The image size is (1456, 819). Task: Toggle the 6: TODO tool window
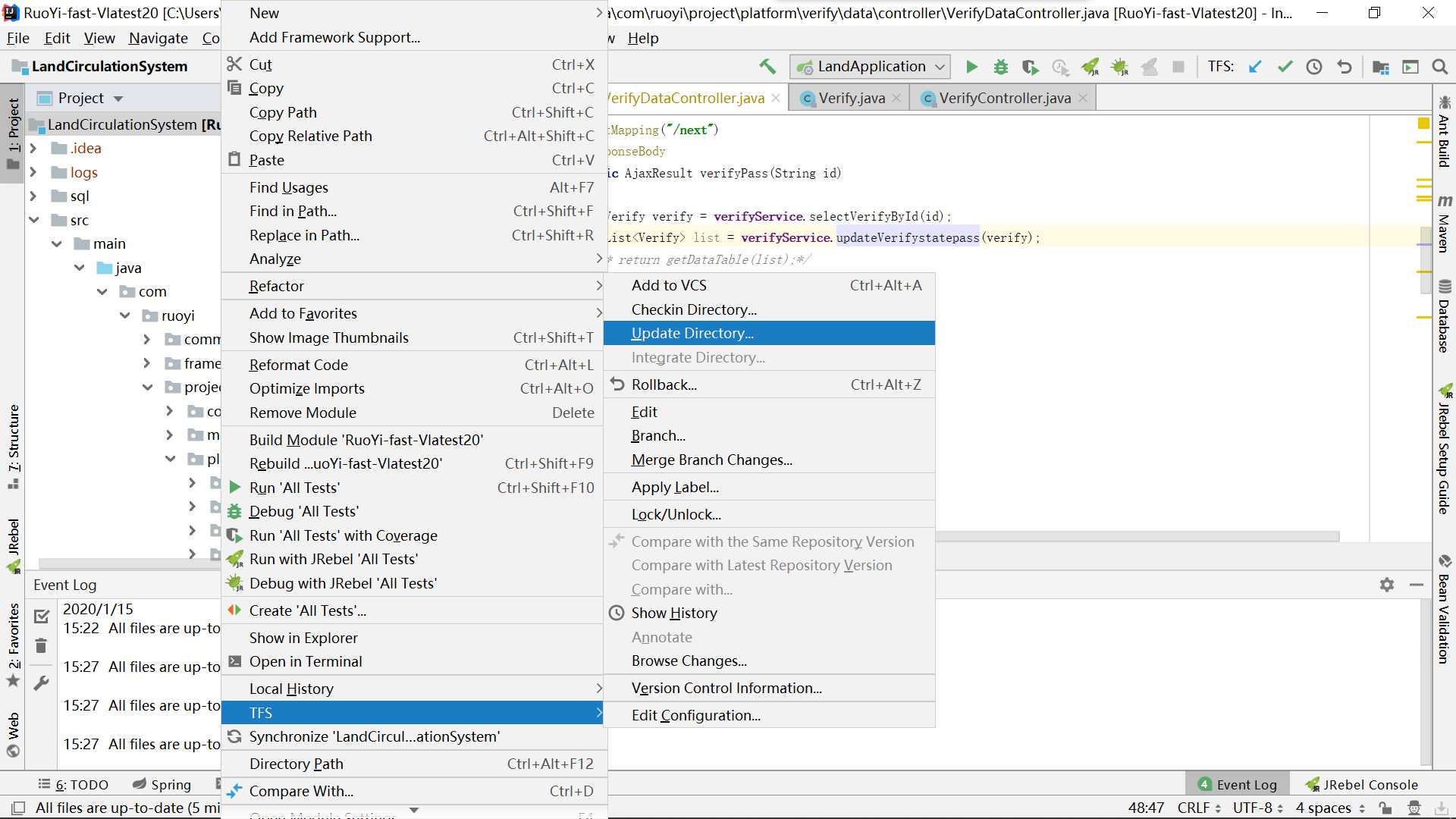click(x=74, y=784)
